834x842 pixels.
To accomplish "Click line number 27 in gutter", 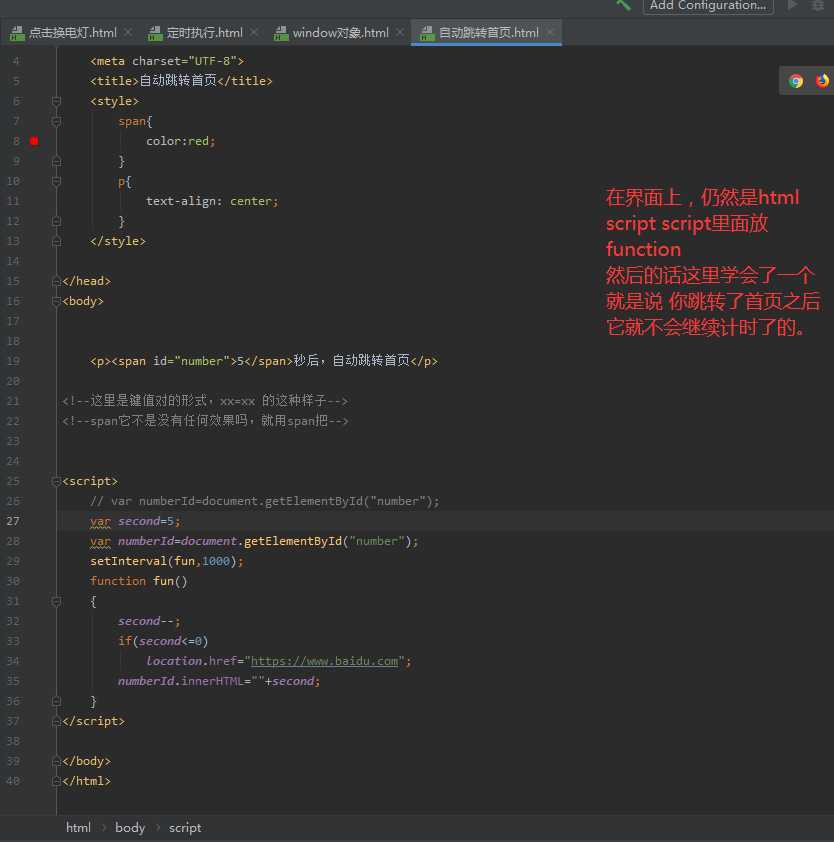I will (13, 521).
